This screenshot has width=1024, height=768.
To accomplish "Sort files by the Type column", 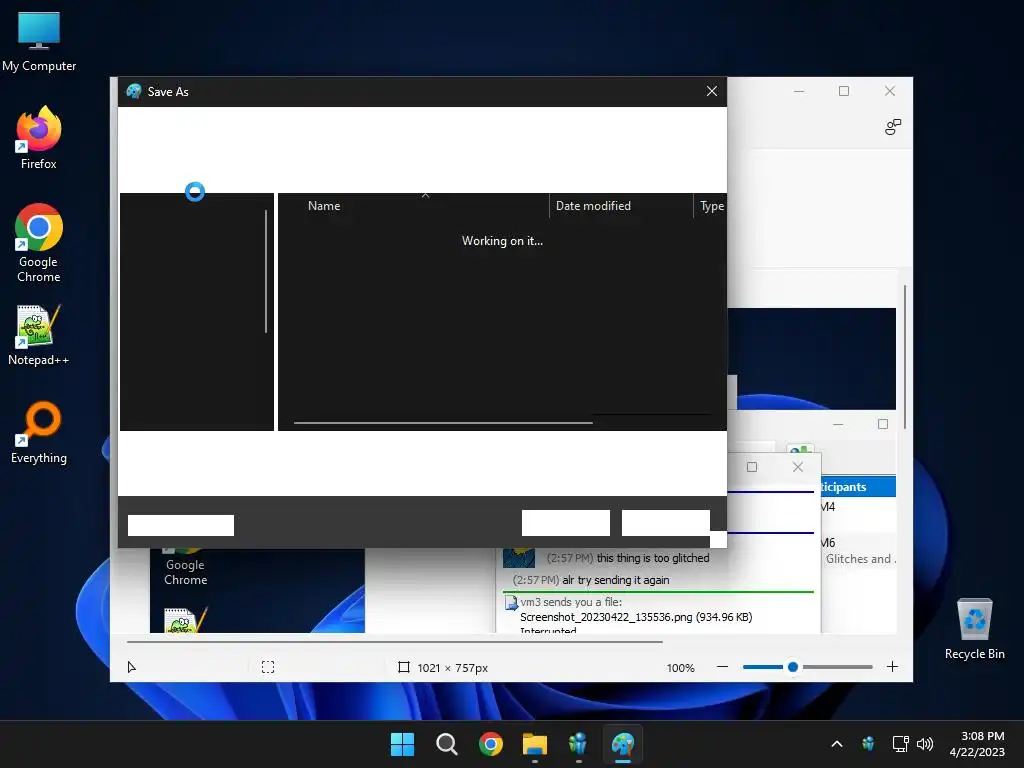I will click(711, 206).
